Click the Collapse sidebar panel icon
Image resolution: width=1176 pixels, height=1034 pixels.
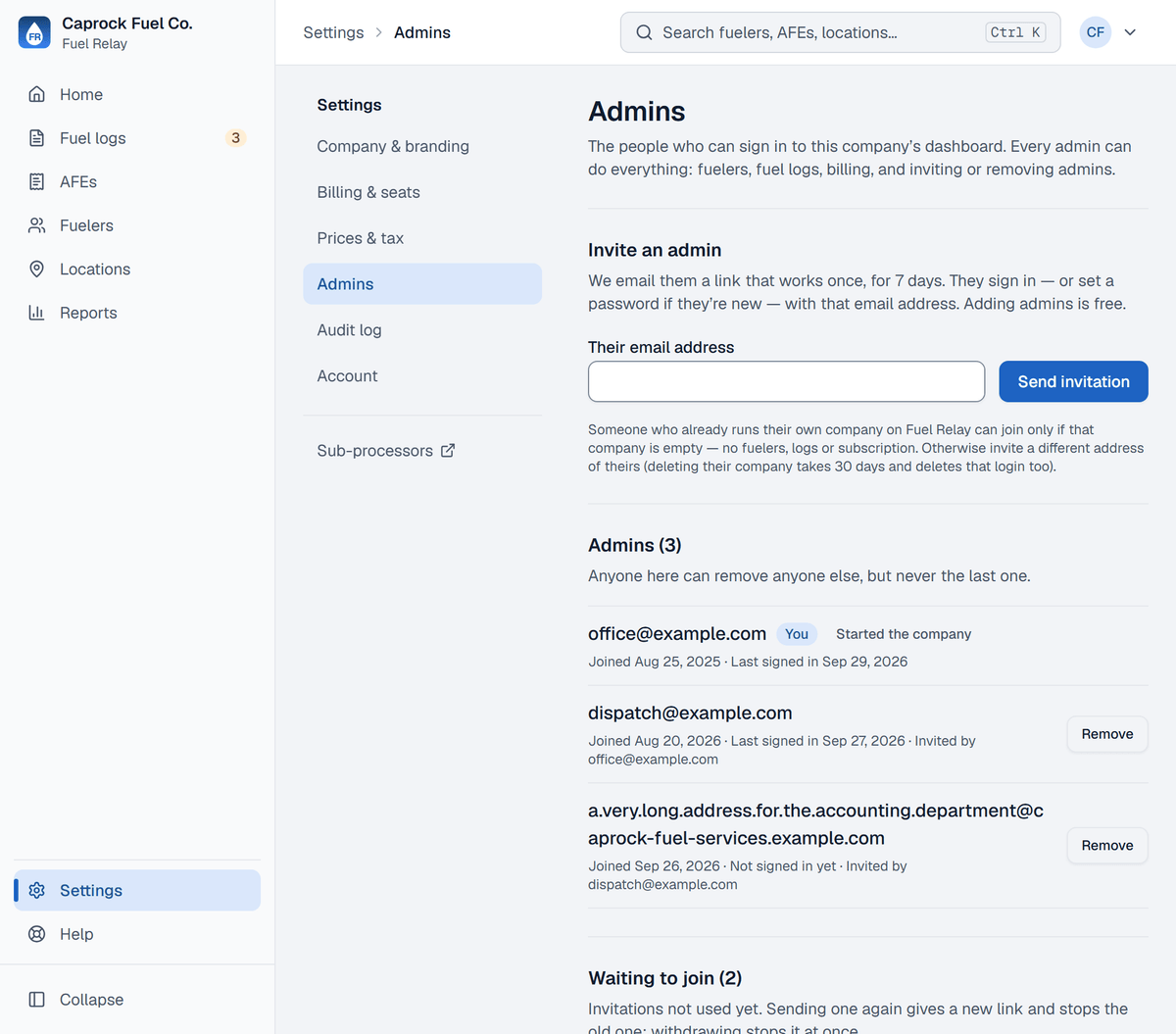coord(37,1000)
